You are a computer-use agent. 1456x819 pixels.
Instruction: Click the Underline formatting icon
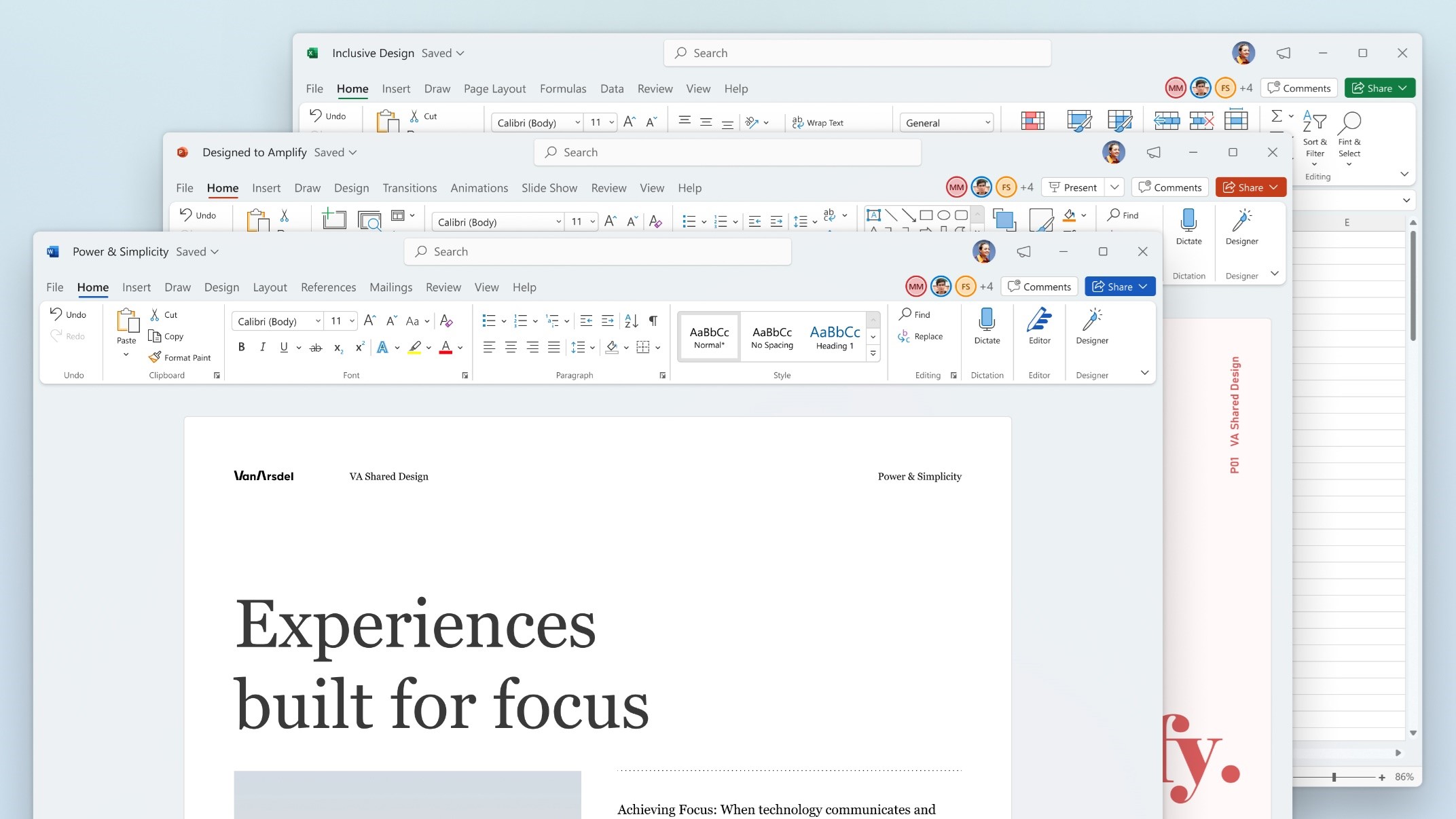[x=283, y=347]
